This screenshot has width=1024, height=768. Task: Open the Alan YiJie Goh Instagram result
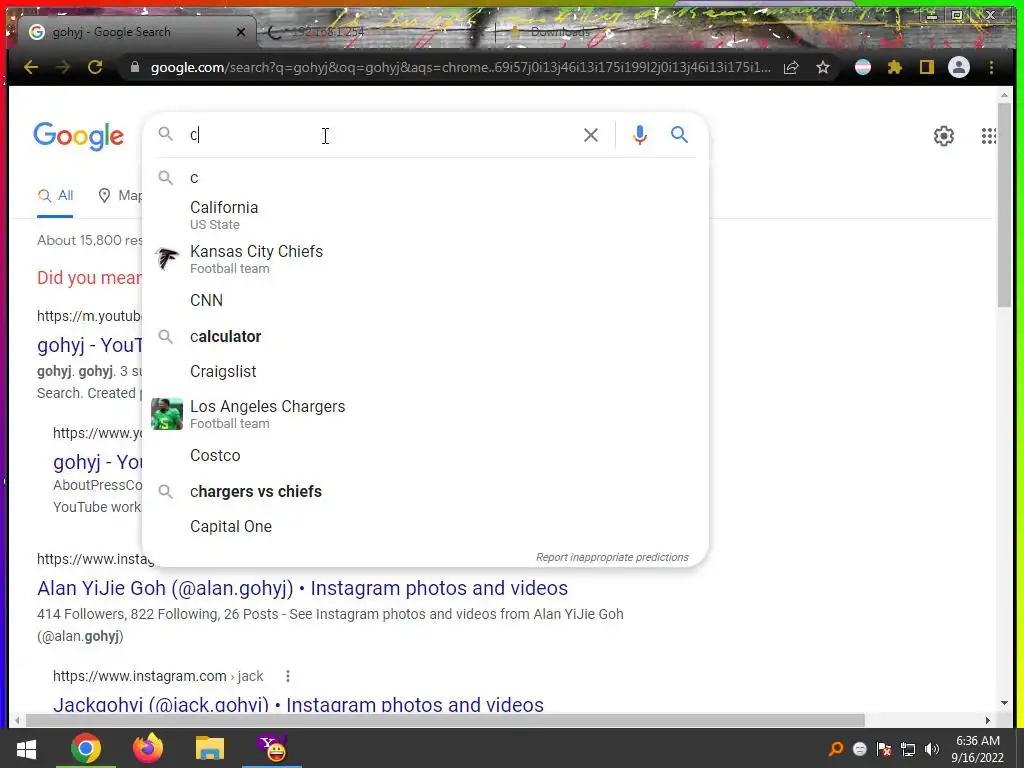pos(302,588)
